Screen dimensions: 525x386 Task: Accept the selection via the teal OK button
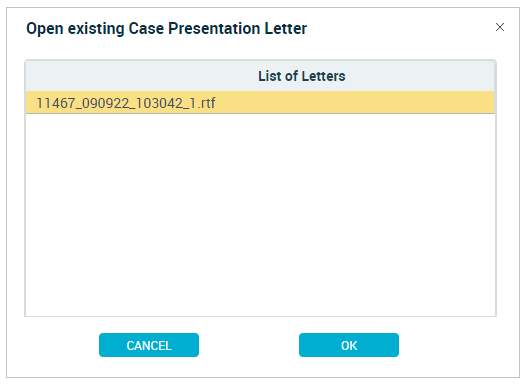pos(349,345)
